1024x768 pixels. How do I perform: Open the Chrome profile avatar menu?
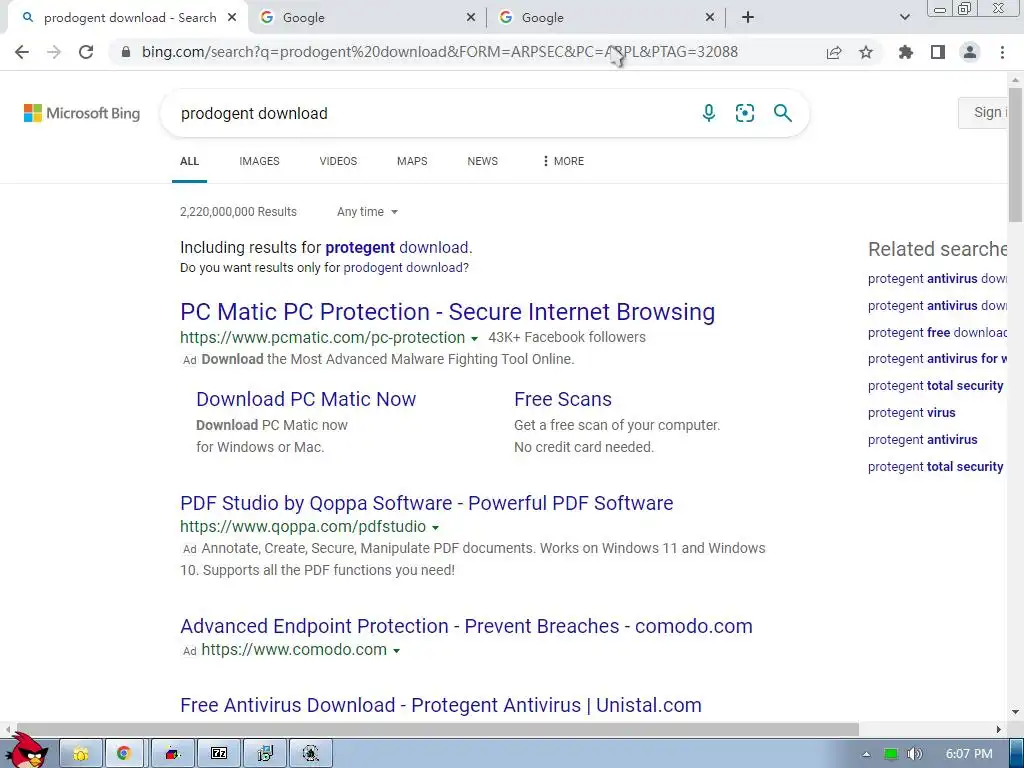(x=970, y=52)
